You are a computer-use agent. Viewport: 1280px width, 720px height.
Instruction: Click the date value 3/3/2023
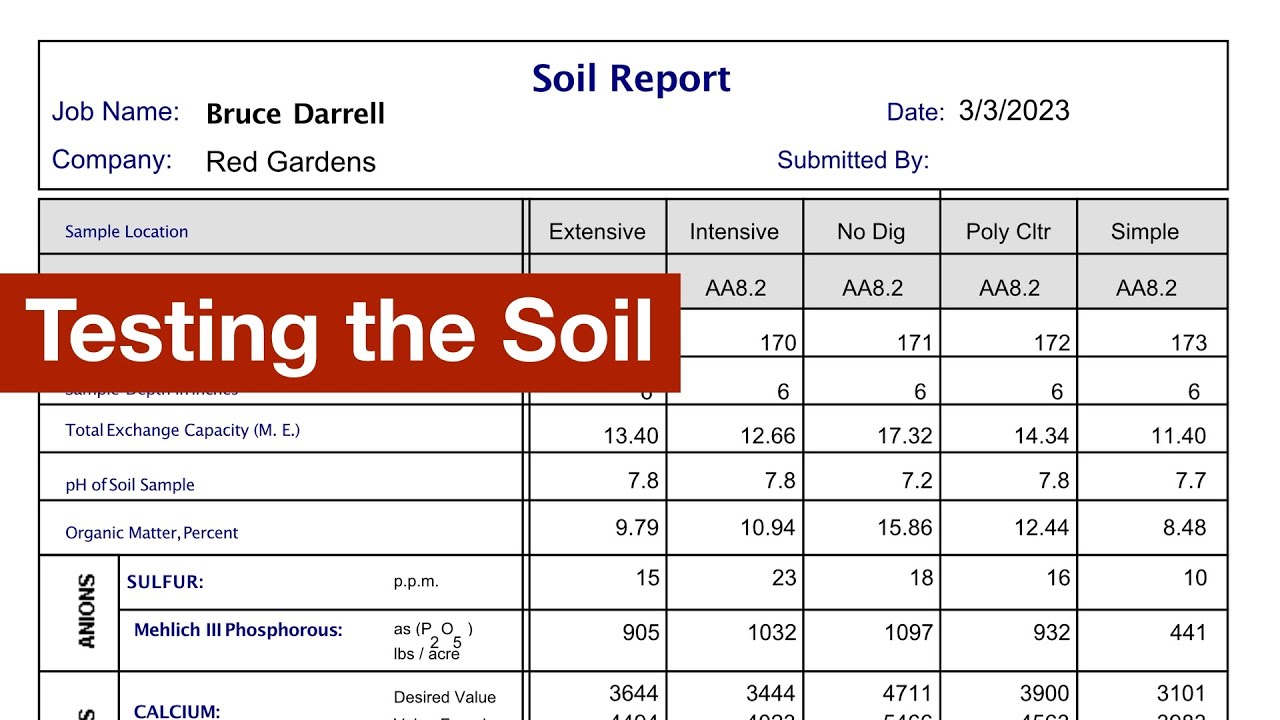point(1013,111)
